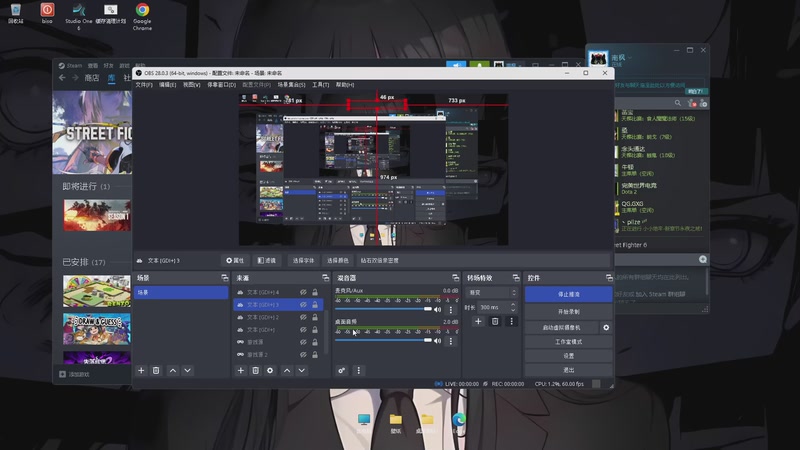The image size is (800, 450).
Task: Open virtual camera settings gear icon
Action: coord(606,328)
